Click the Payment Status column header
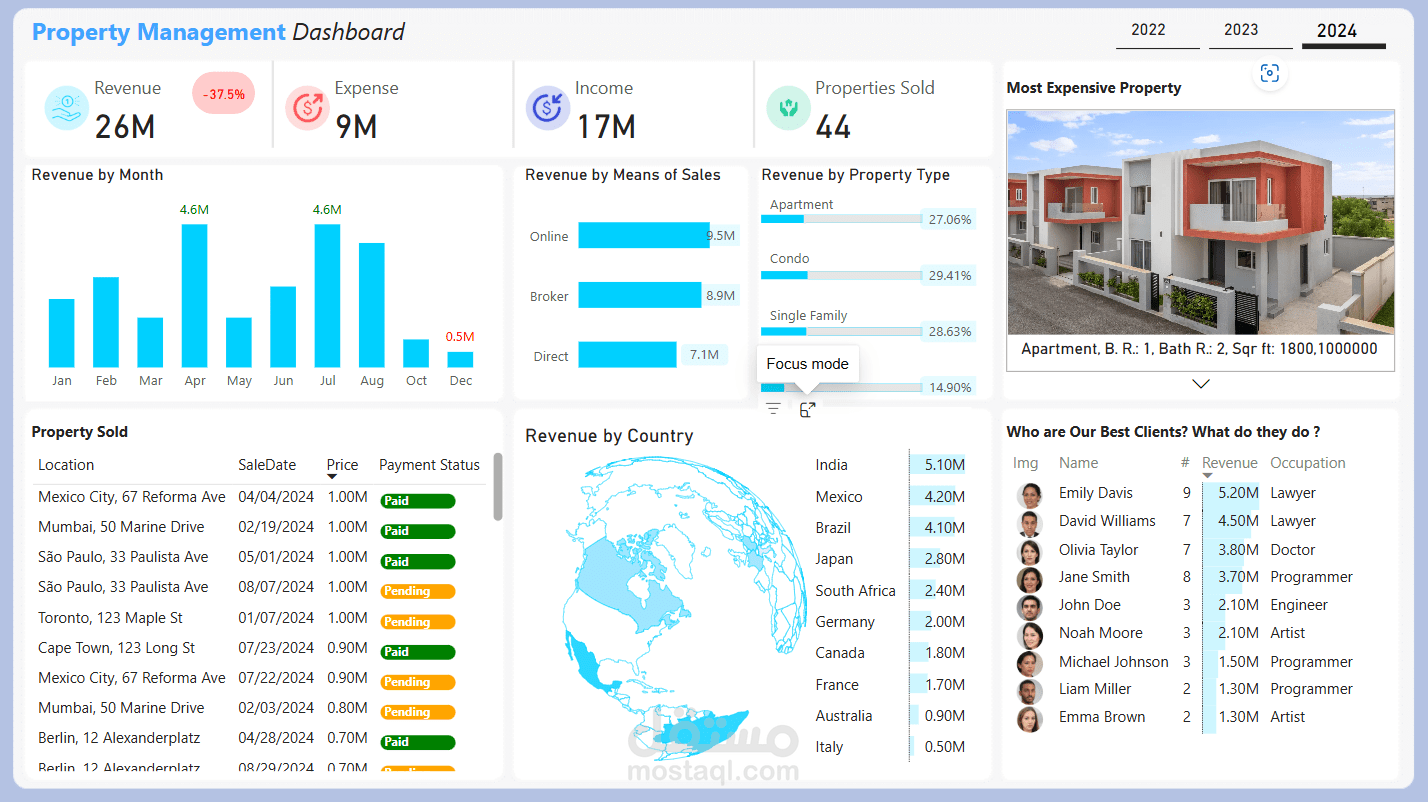 coord(429,465)
